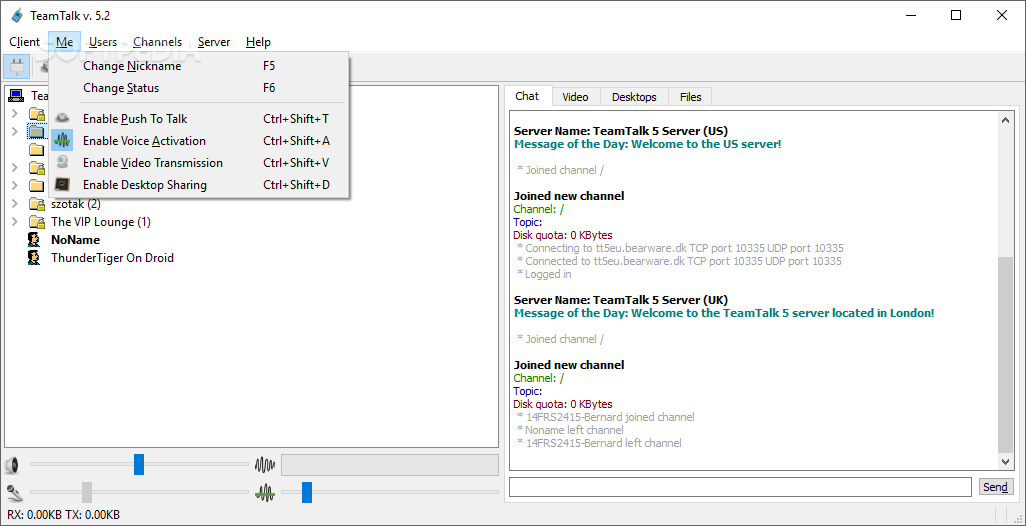Click the speaker volume icon
1026x526 pixels.
click(11, 466)
